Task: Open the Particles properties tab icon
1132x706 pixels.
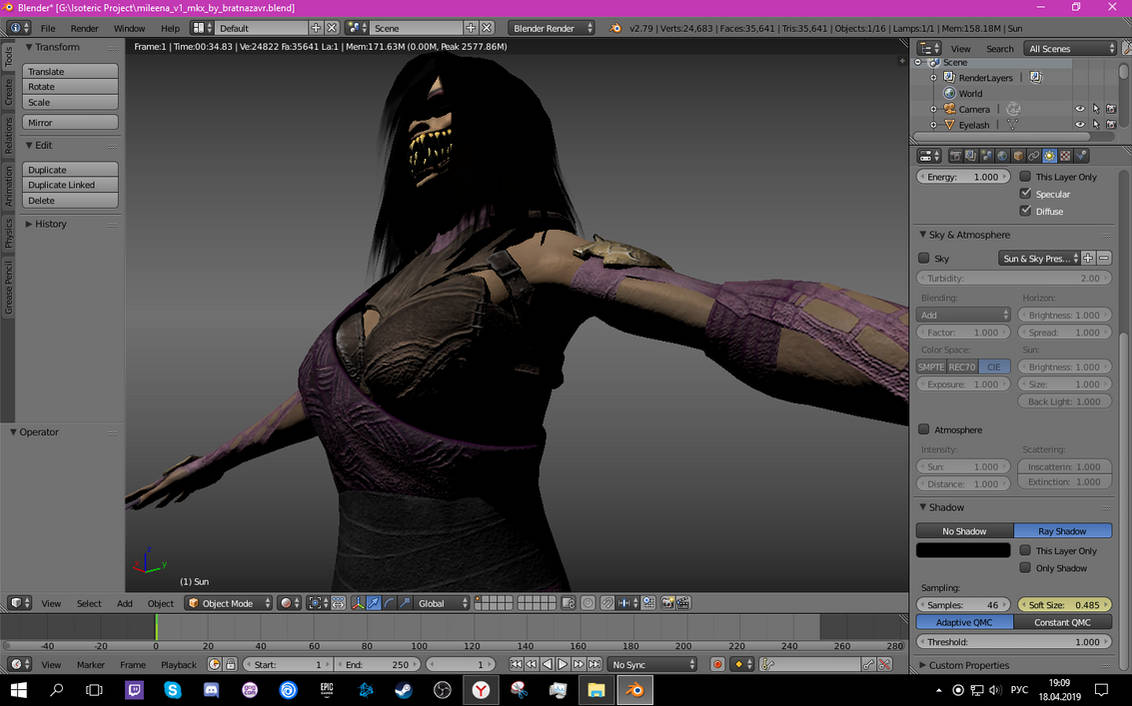Action: pyautogui.click(x=1081, y=156)
